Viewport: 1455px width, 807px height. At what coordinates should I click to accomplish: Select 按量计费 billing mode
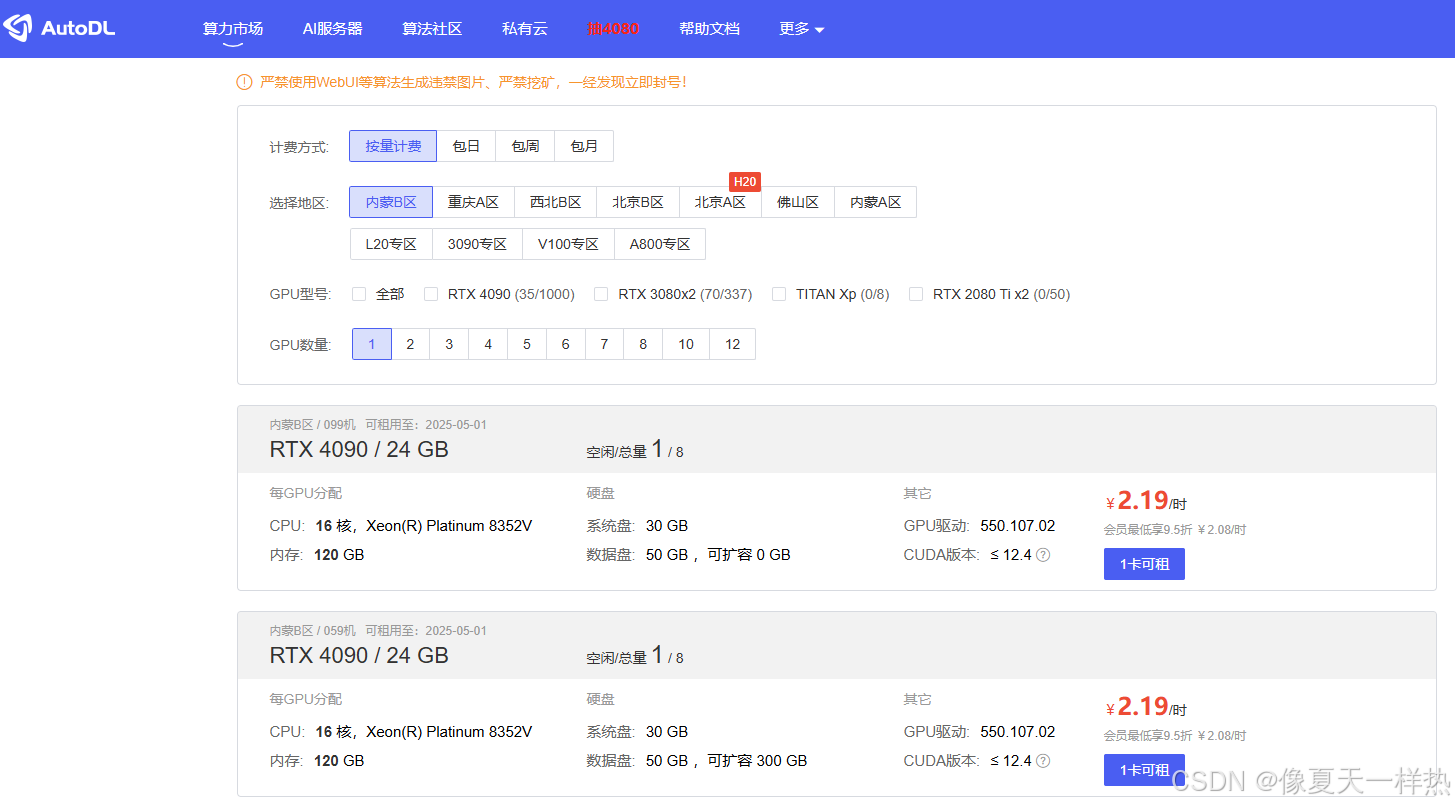pos(393,146)
